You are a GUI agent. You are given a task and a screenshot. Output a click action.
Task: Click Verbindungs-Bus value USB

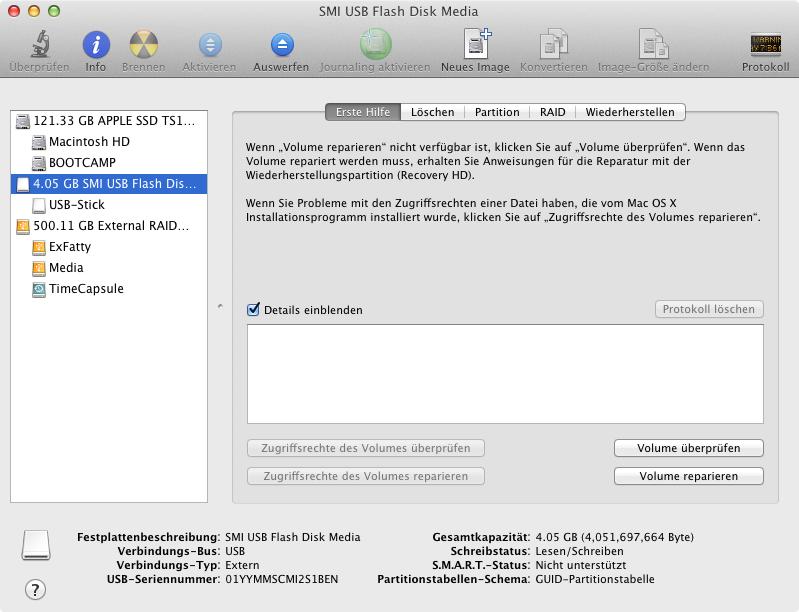pyautogui.click(x=235, y=551)
